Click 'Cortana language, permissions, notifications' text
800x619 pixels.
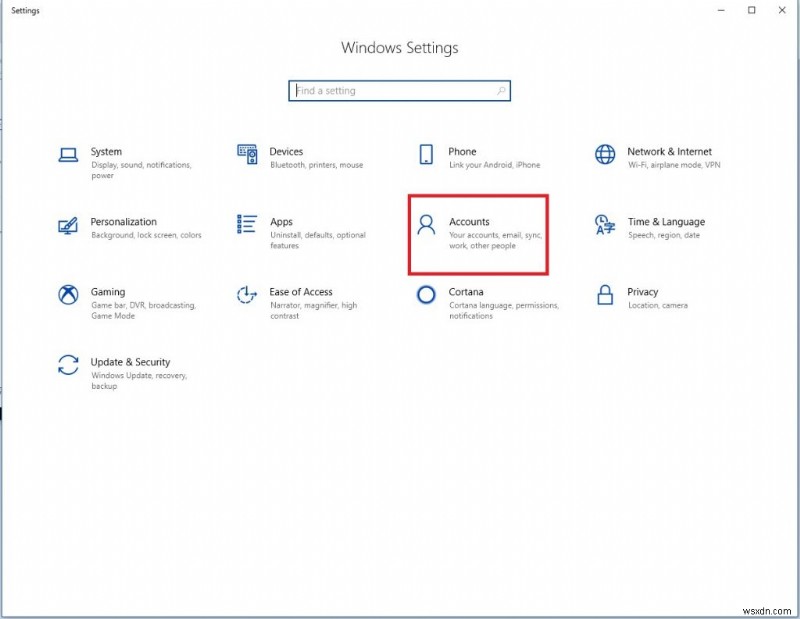pyautogui.click(x=504, y=310)
